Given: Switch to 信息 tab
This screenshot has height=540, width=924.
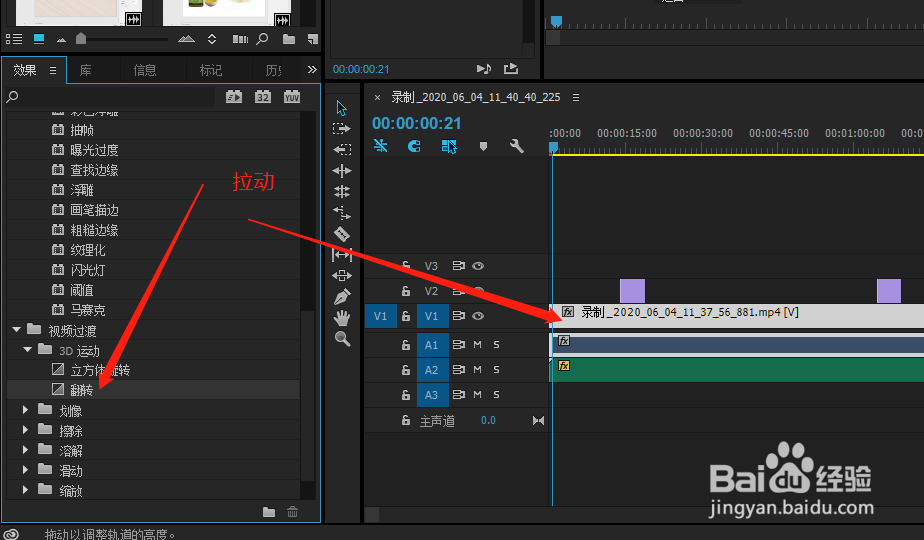Looking at the screenshot, I should 145,70.
